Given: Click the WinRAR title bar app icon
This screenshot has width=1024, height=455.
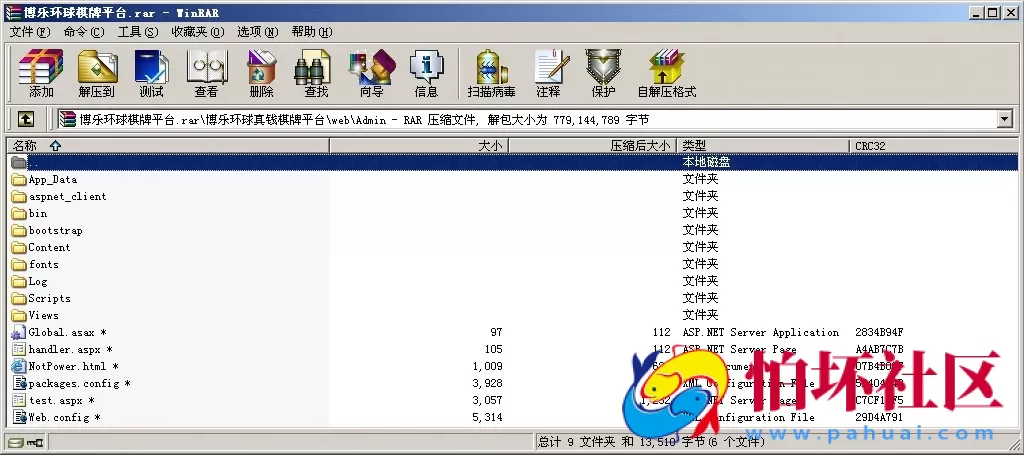Looking at the screenshot, I should (12, 12).
